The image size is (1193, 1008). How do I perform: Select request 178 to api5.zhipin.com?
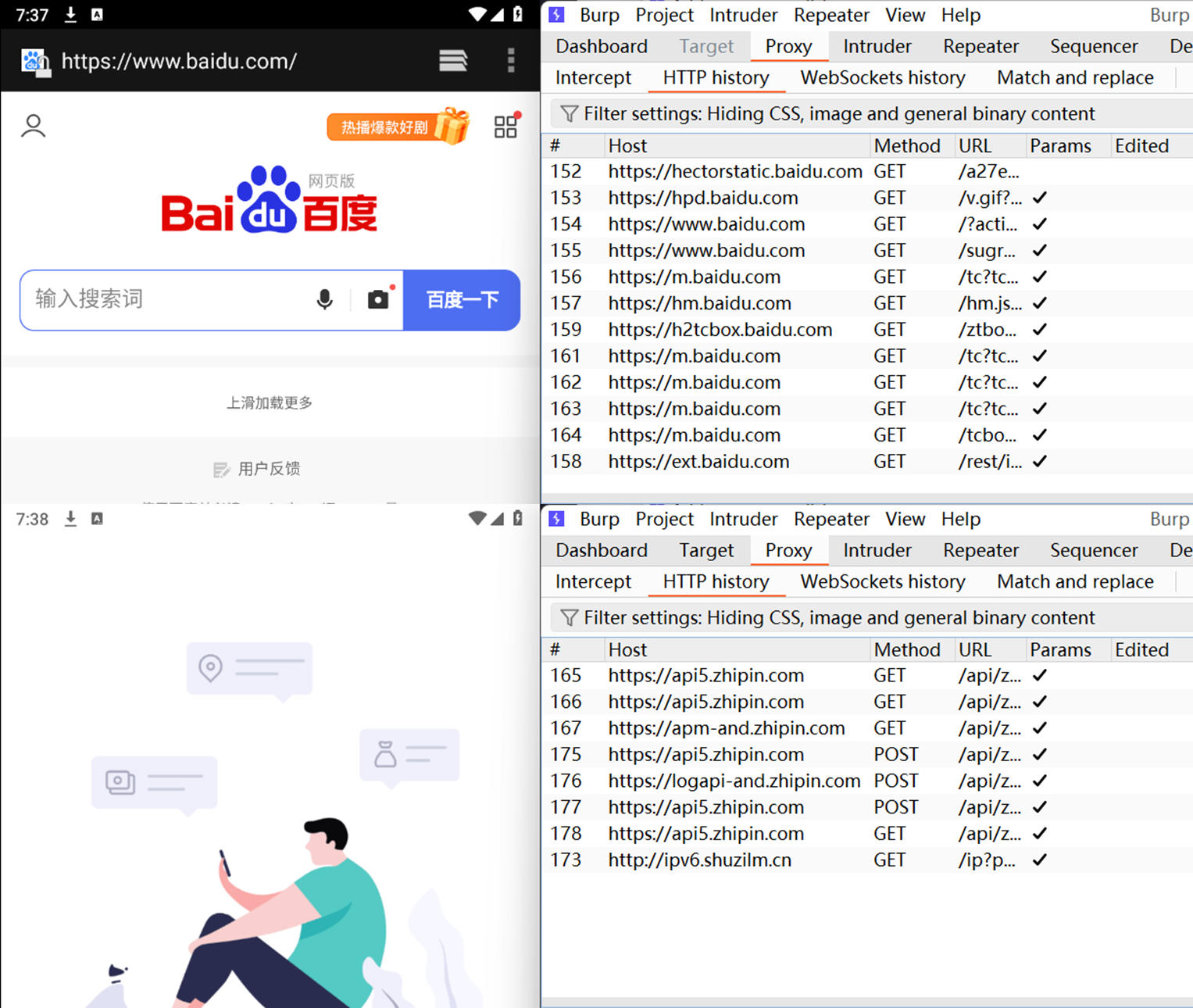pos(868,834)
